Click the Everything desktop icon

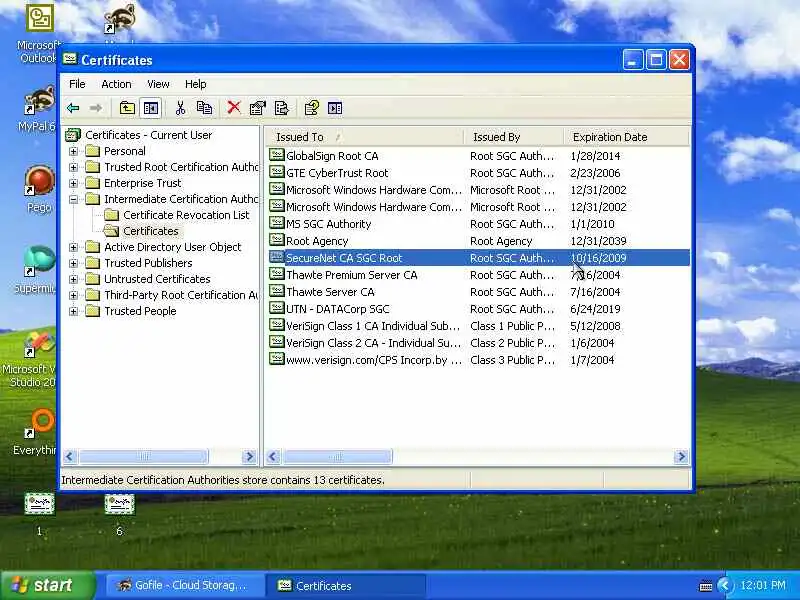tap(39, 423)
